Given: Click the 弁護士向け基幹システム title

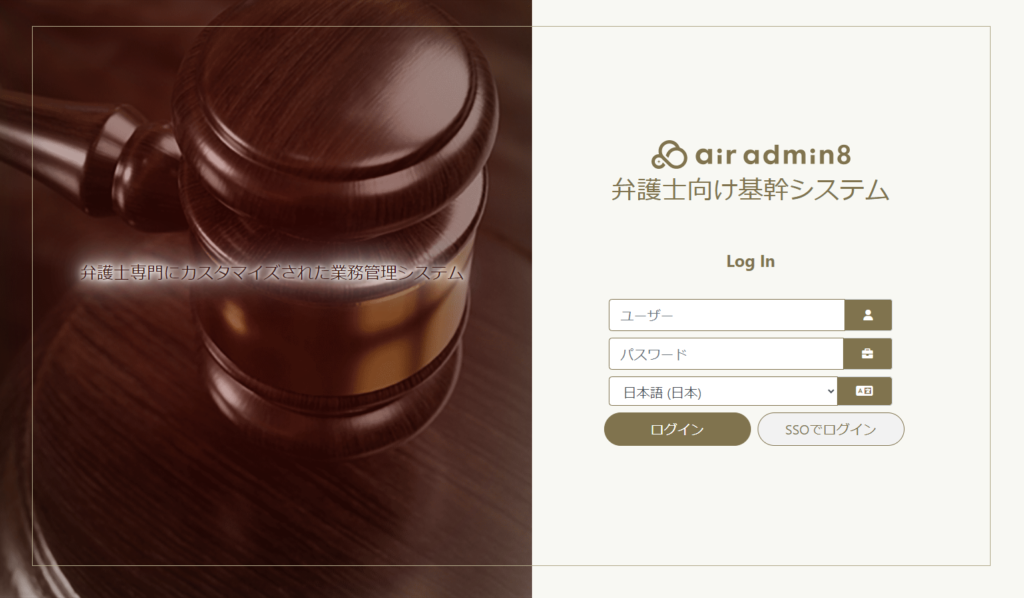Looking at the screenshot, I should (750, 190).
